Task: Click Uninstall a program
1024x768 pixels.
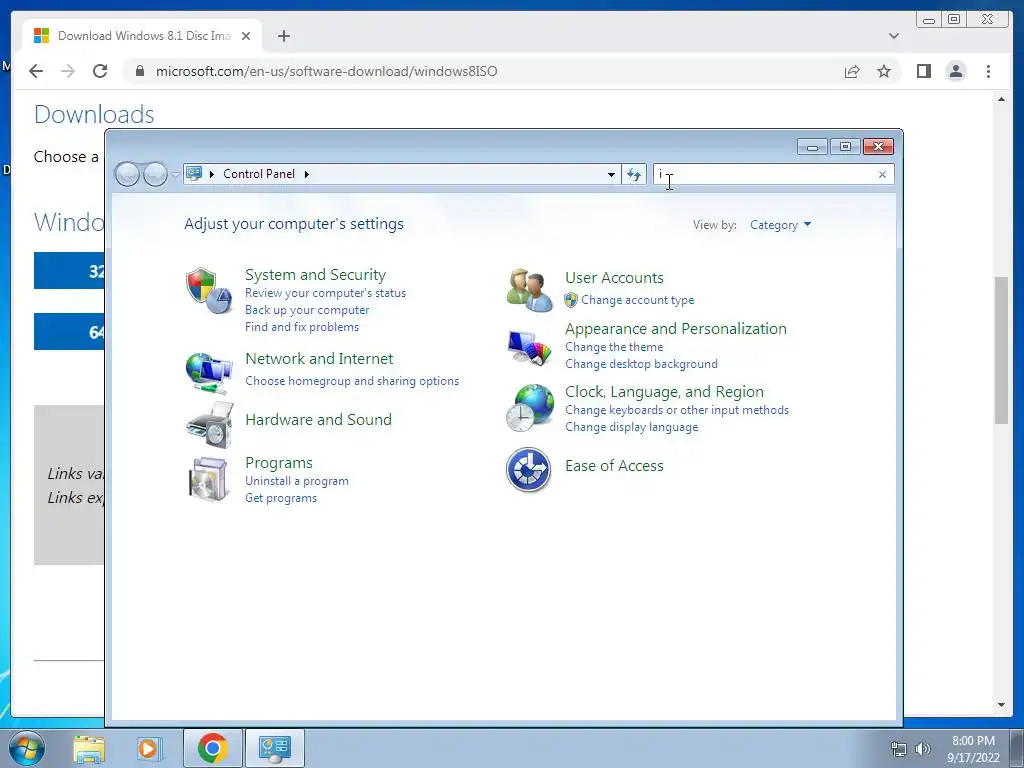Action: [296, 481]
